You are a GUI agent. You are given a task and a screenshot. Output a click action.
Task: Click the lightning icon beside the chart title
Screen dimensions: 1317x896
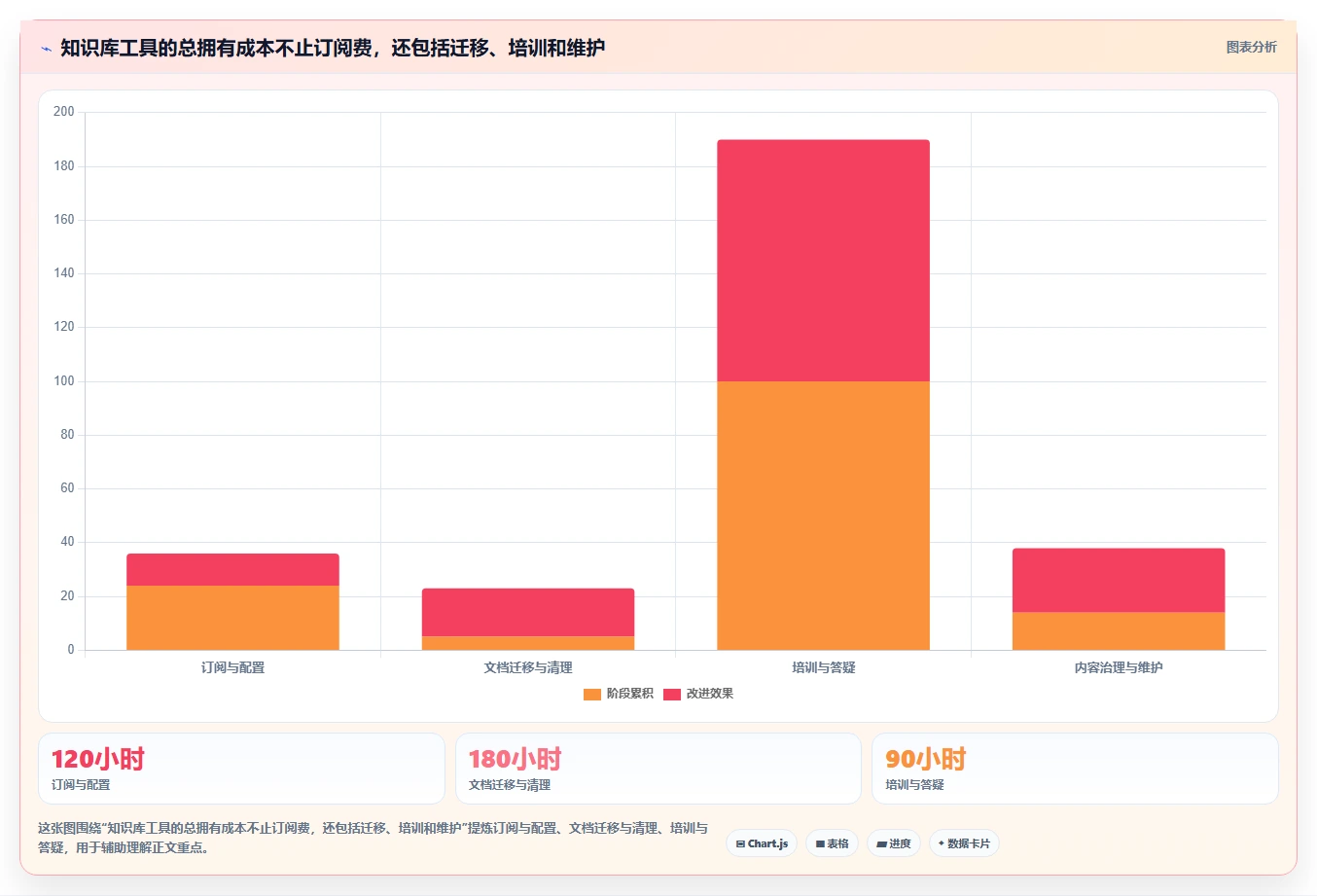[x=46, y=49]
